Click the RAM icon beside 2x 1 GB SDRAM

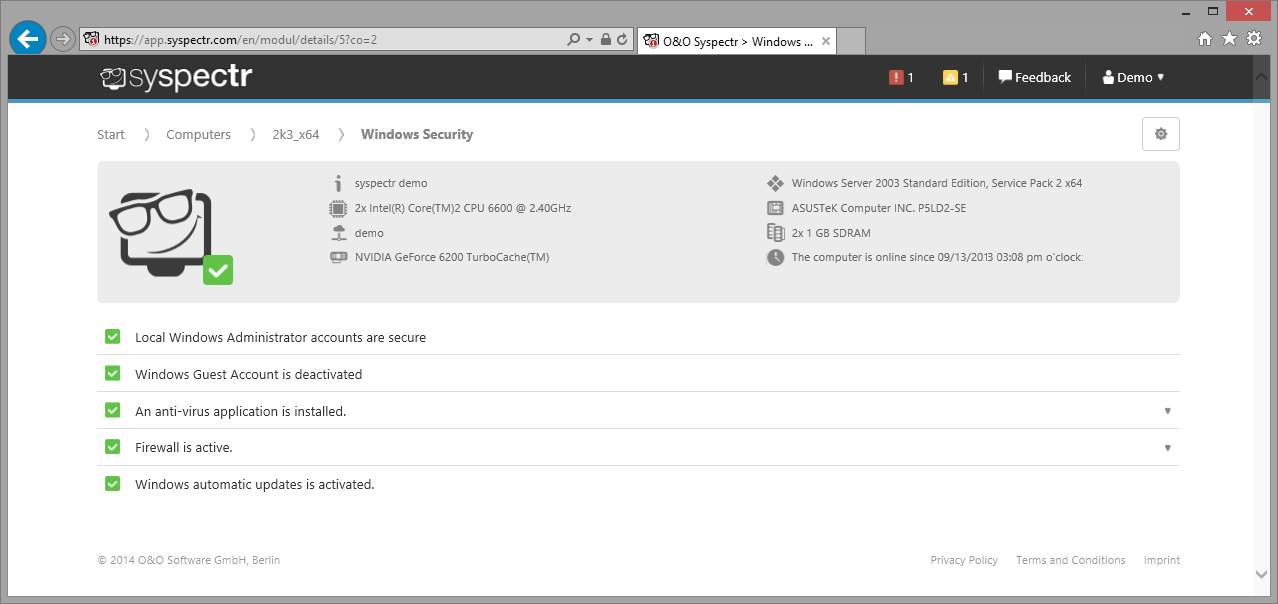point(775,233)
